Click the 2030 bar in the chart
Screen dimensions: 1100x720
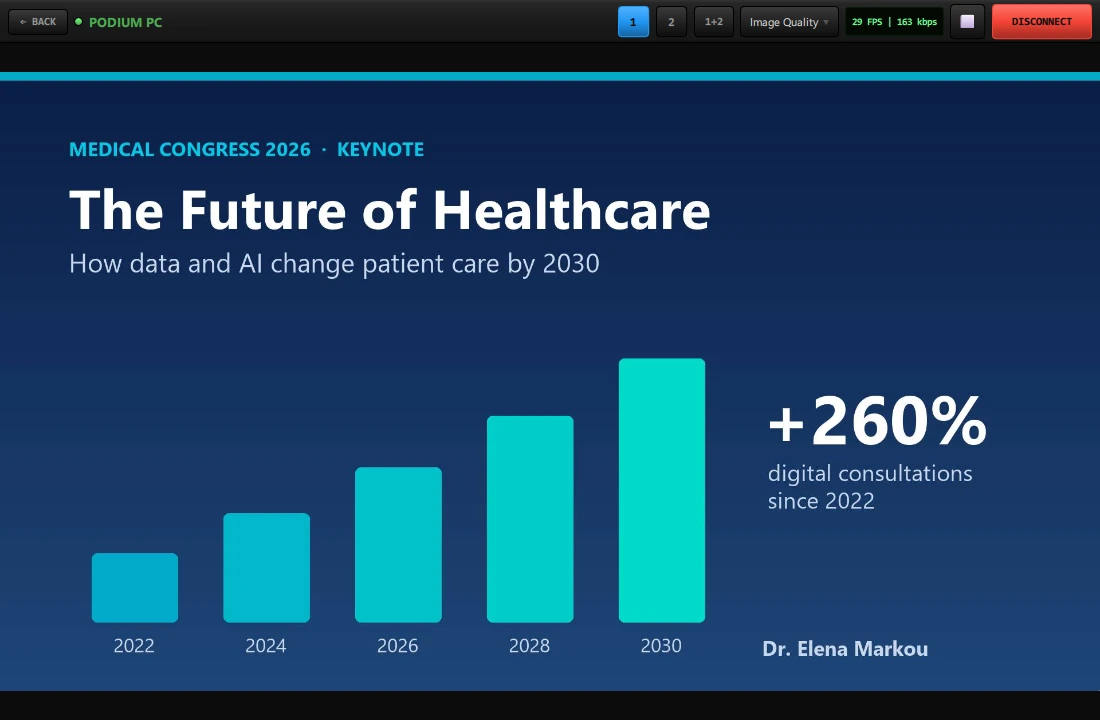(662, 491)
